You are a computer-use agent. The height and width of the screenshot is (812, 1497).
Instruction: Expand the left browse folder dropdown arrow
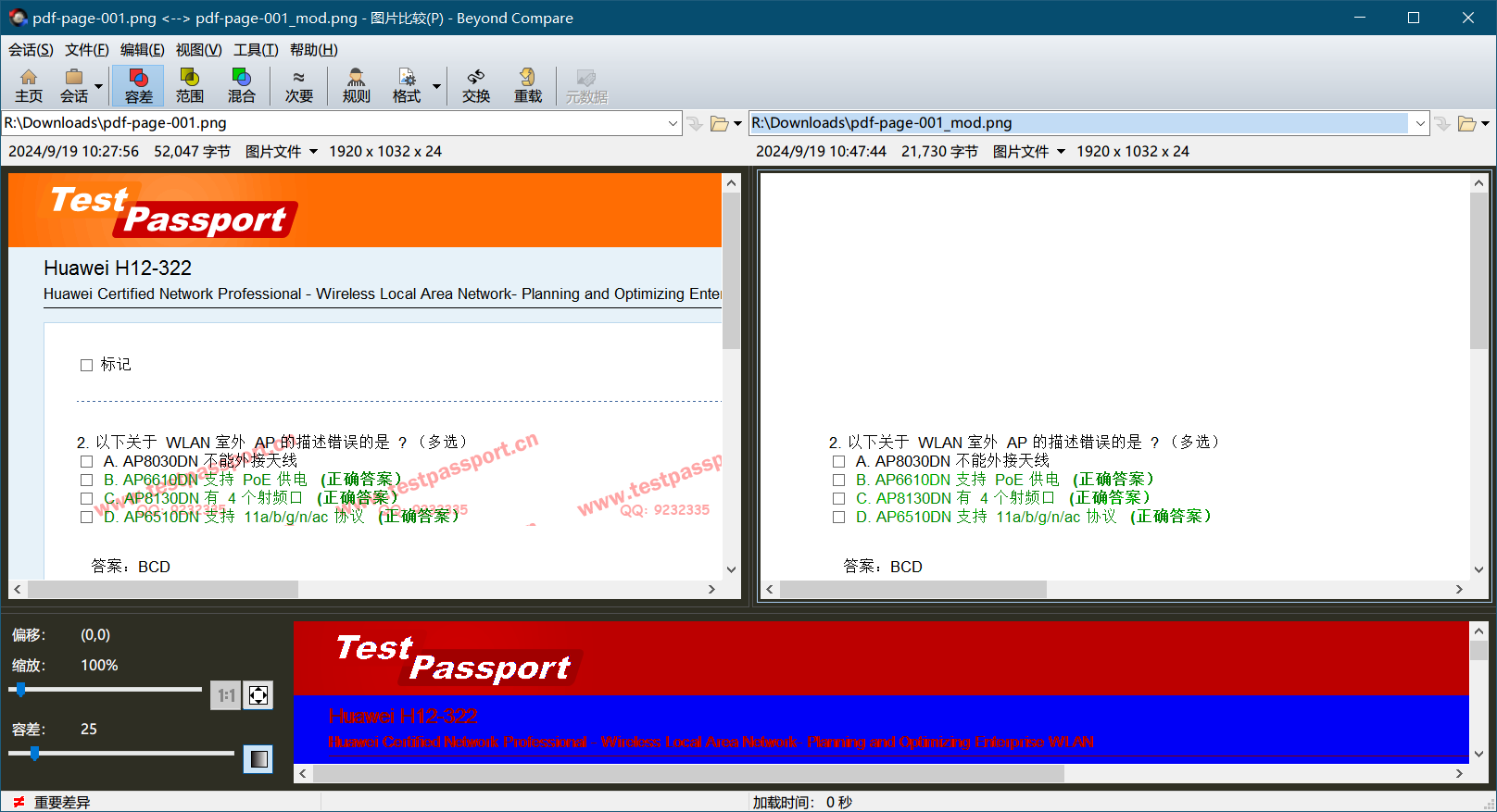click(737, 123)
